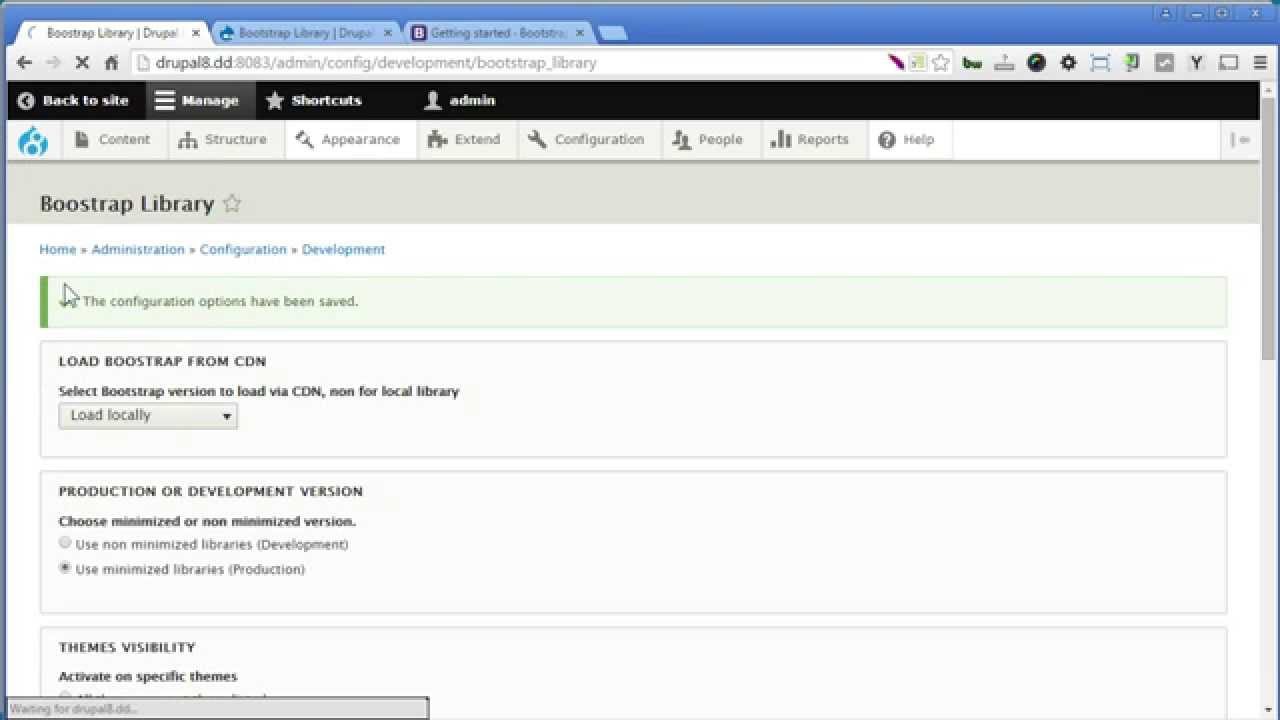Click the Y letter extension icon

click(1196, 62)
